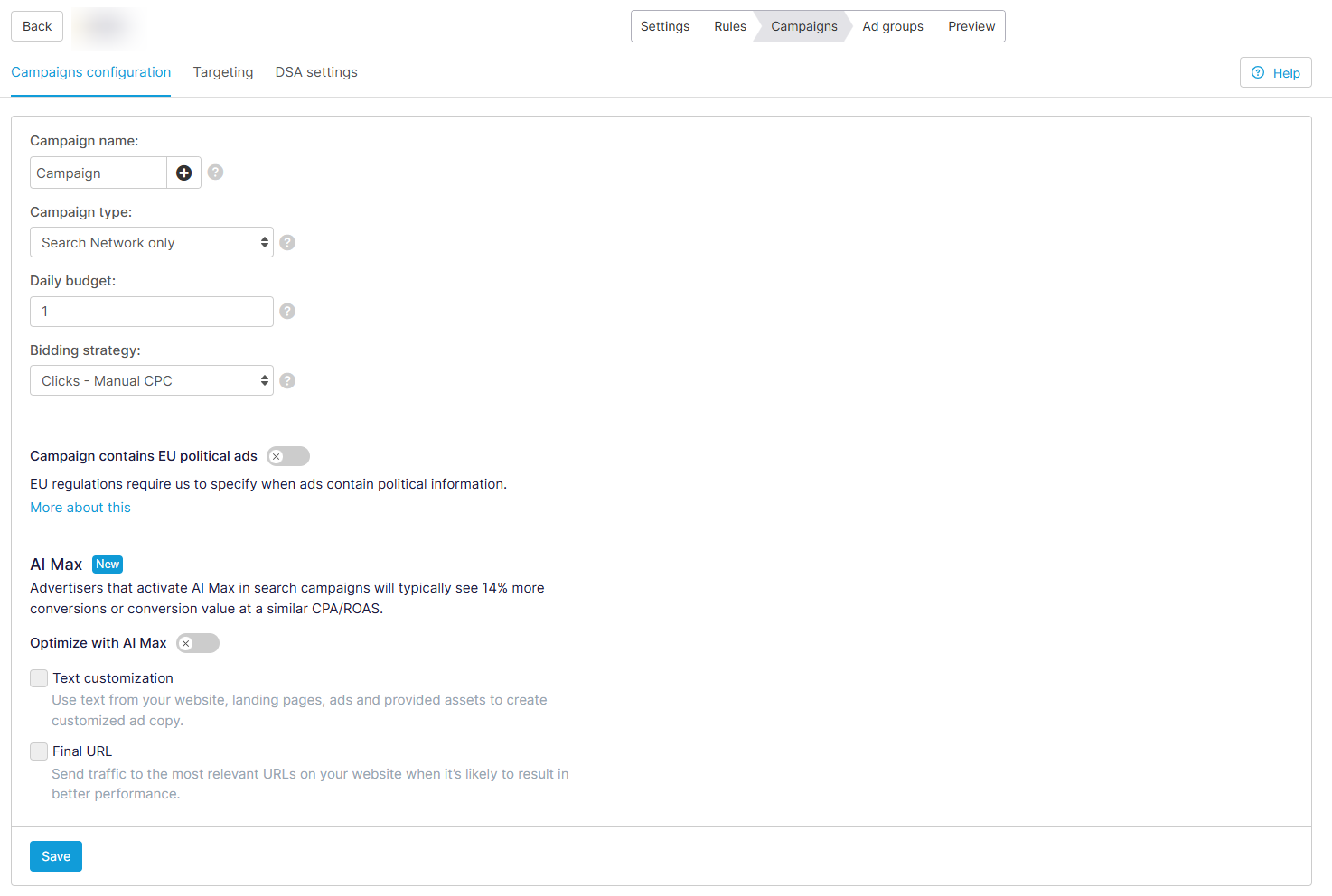Check the Final URL checkbox

pyautogui.click(x=39, y=751)
